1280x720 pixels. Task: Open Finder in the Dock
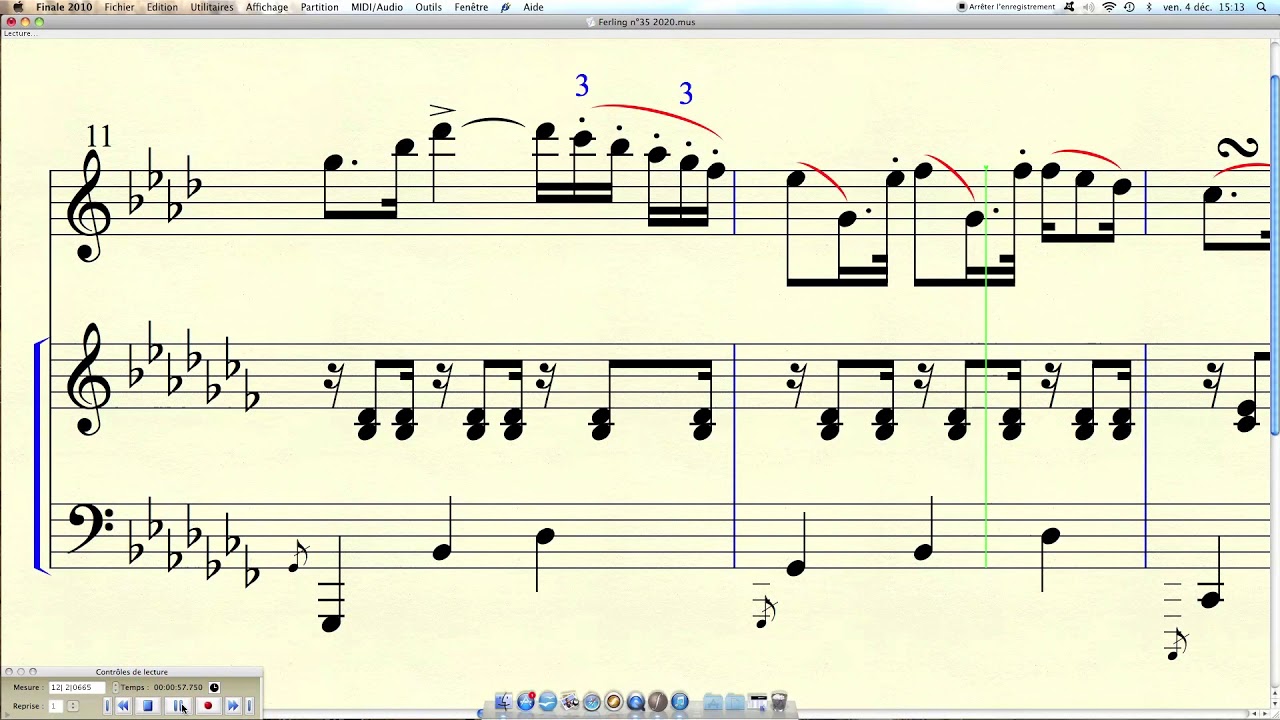[503, 702]
